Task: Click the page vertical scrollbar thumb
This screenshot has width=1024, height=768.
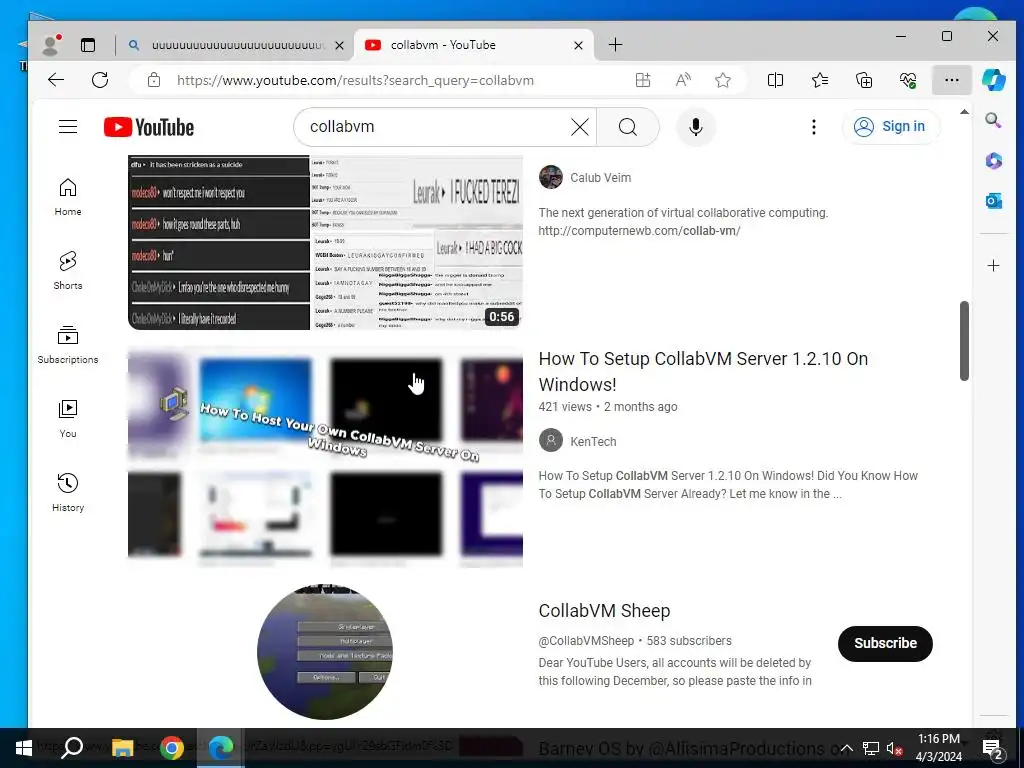Action: (964, 340)
